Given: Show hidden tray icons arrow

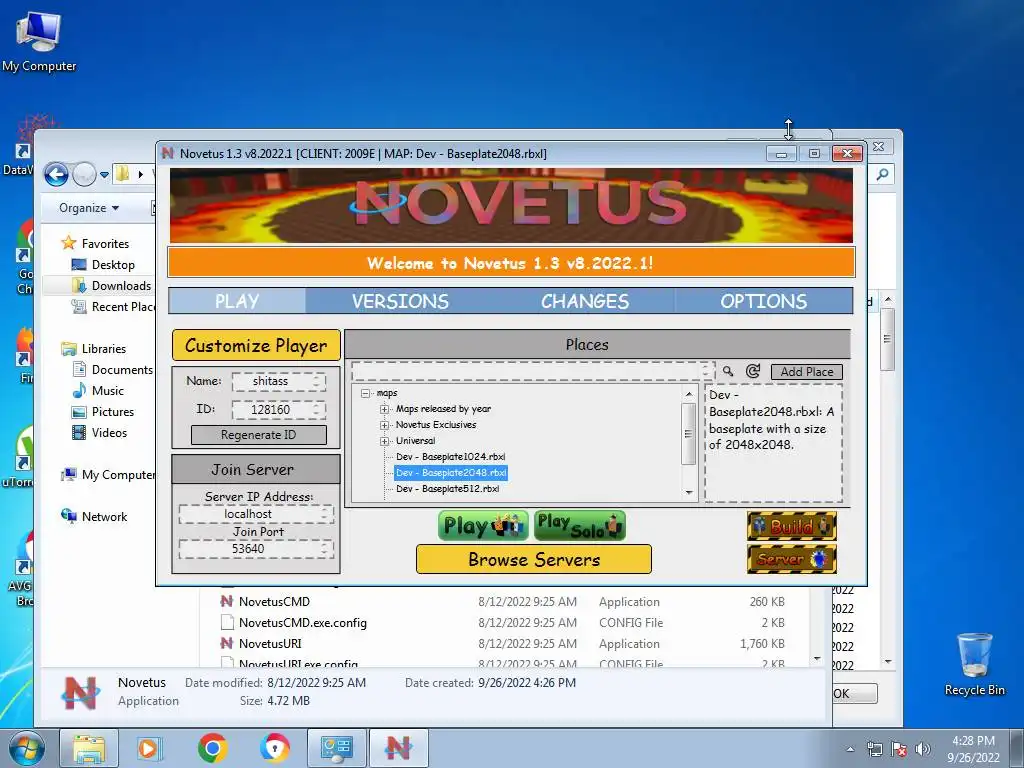Looking at the screenshot, I should 850,749.
